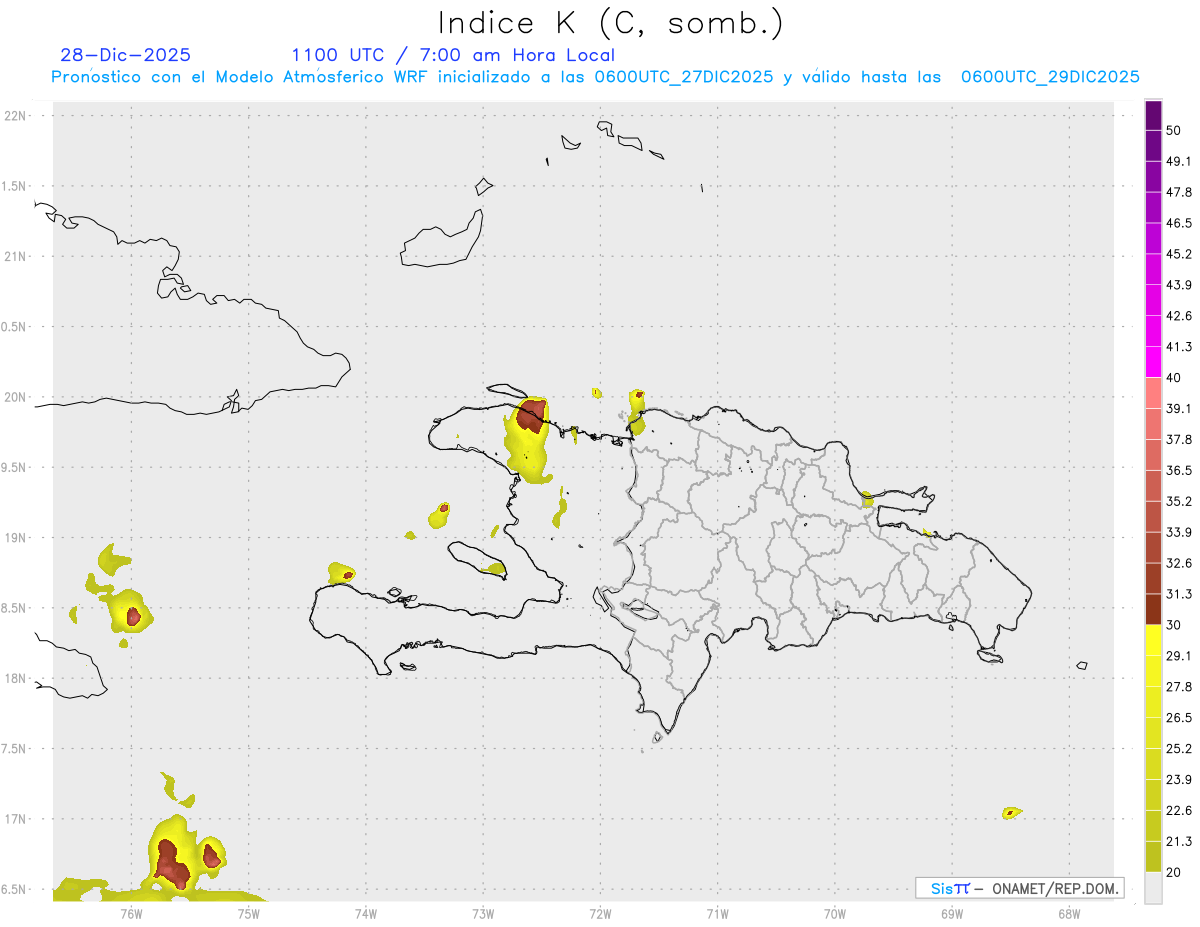Click the dark purple swatch above 50
This screenshot has height=927, width=1200.
[x=1153, y=116]
